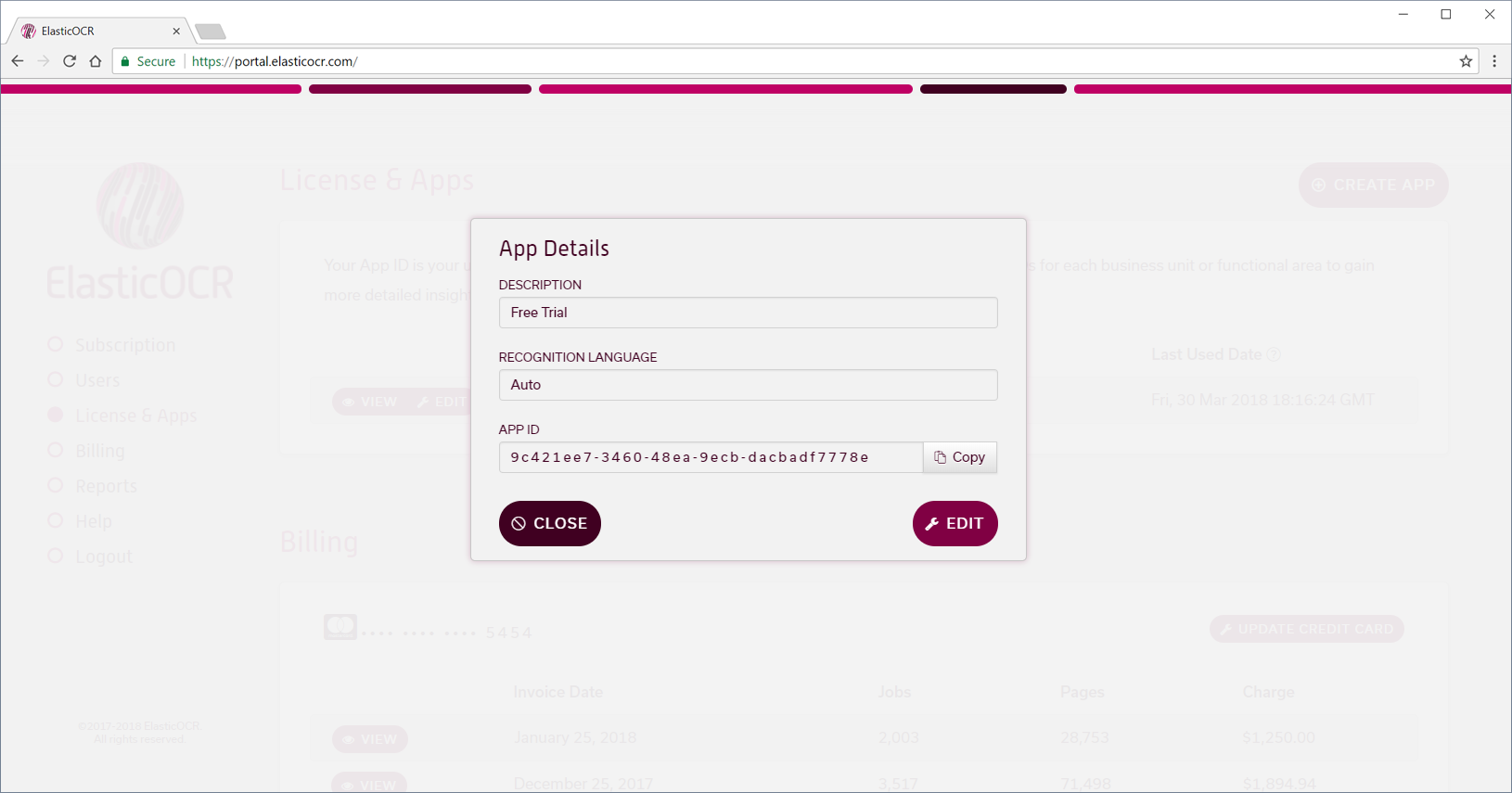Click the Pages column header

[x=1083, y=692]
